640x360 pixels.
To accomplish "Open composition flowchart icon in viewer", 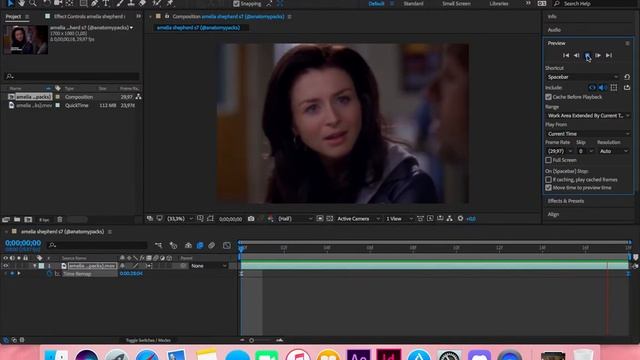I will pos(449,219).
